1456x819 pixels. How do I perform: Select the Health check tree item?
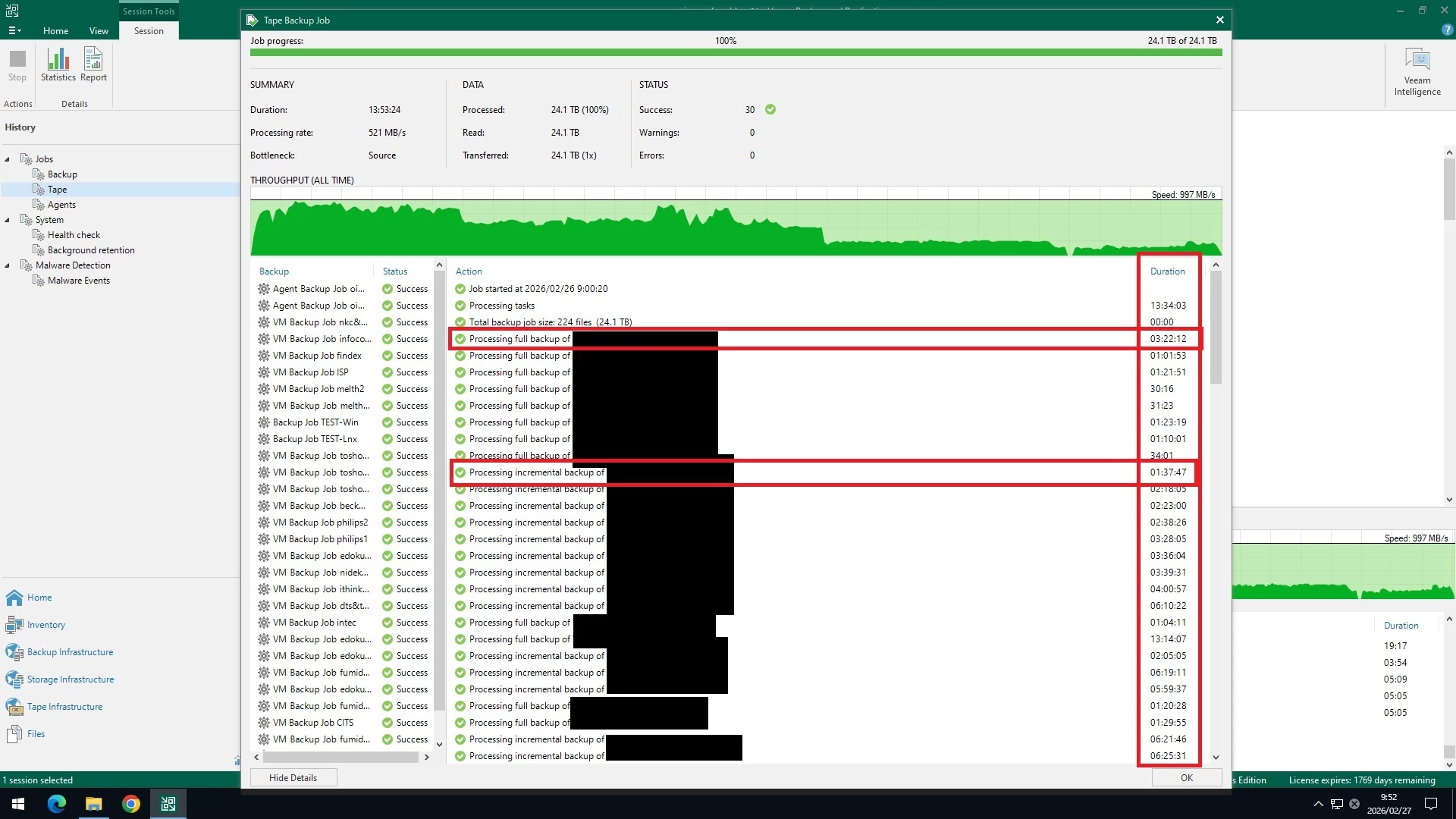(74, 235)
